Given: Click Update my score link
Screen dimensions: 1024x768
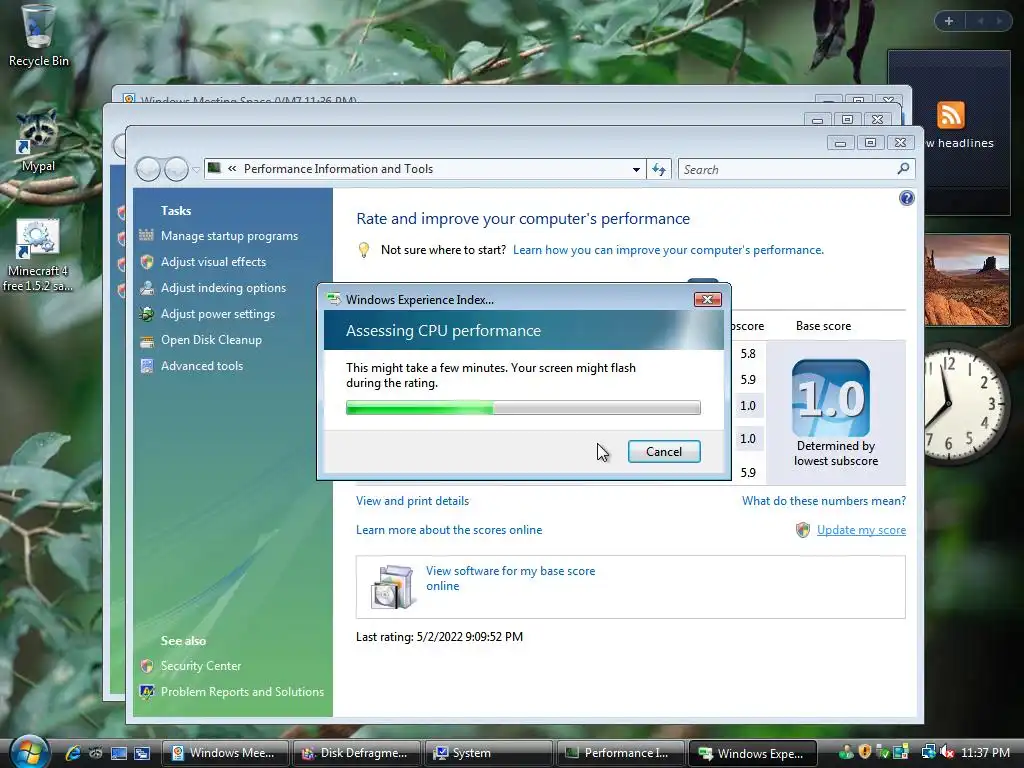Looking at the screenshot, I should point(861,530).
